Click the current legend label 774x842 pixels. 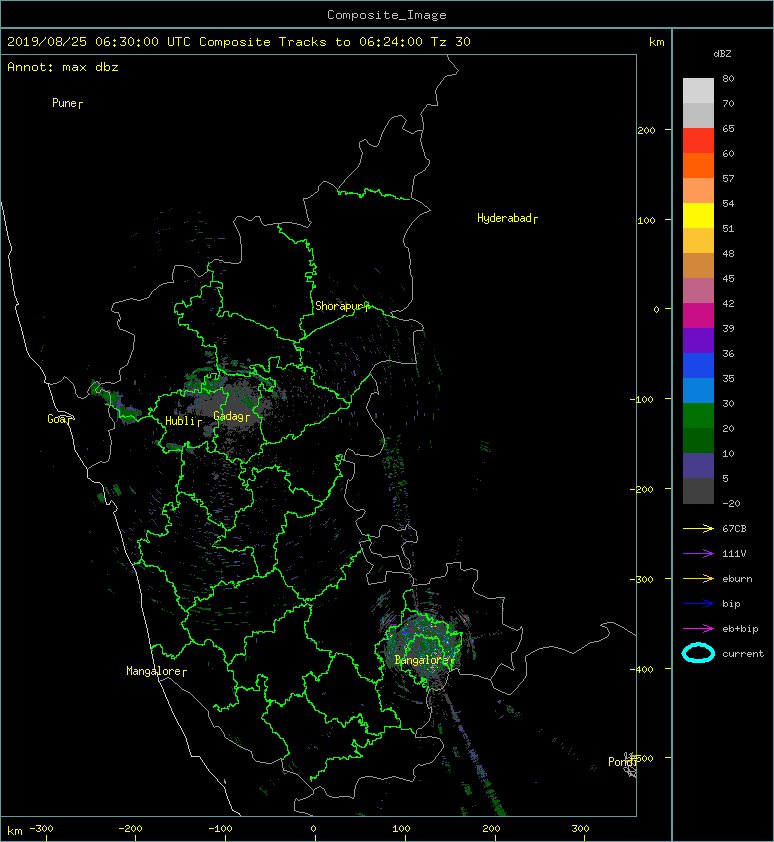pyautogui.click(x=743, y=654)
